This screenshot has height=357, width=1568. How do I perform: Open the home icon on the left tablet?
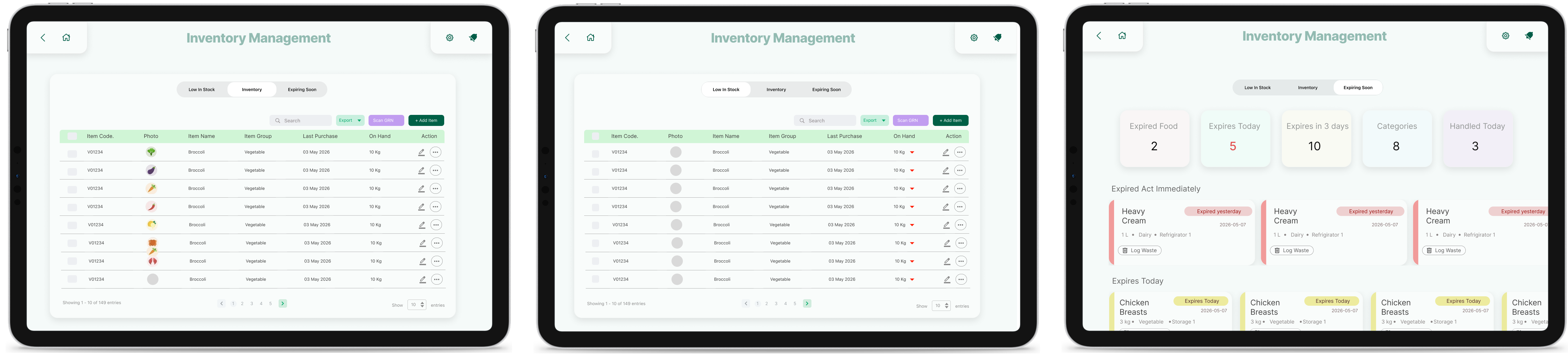[66, 38]
